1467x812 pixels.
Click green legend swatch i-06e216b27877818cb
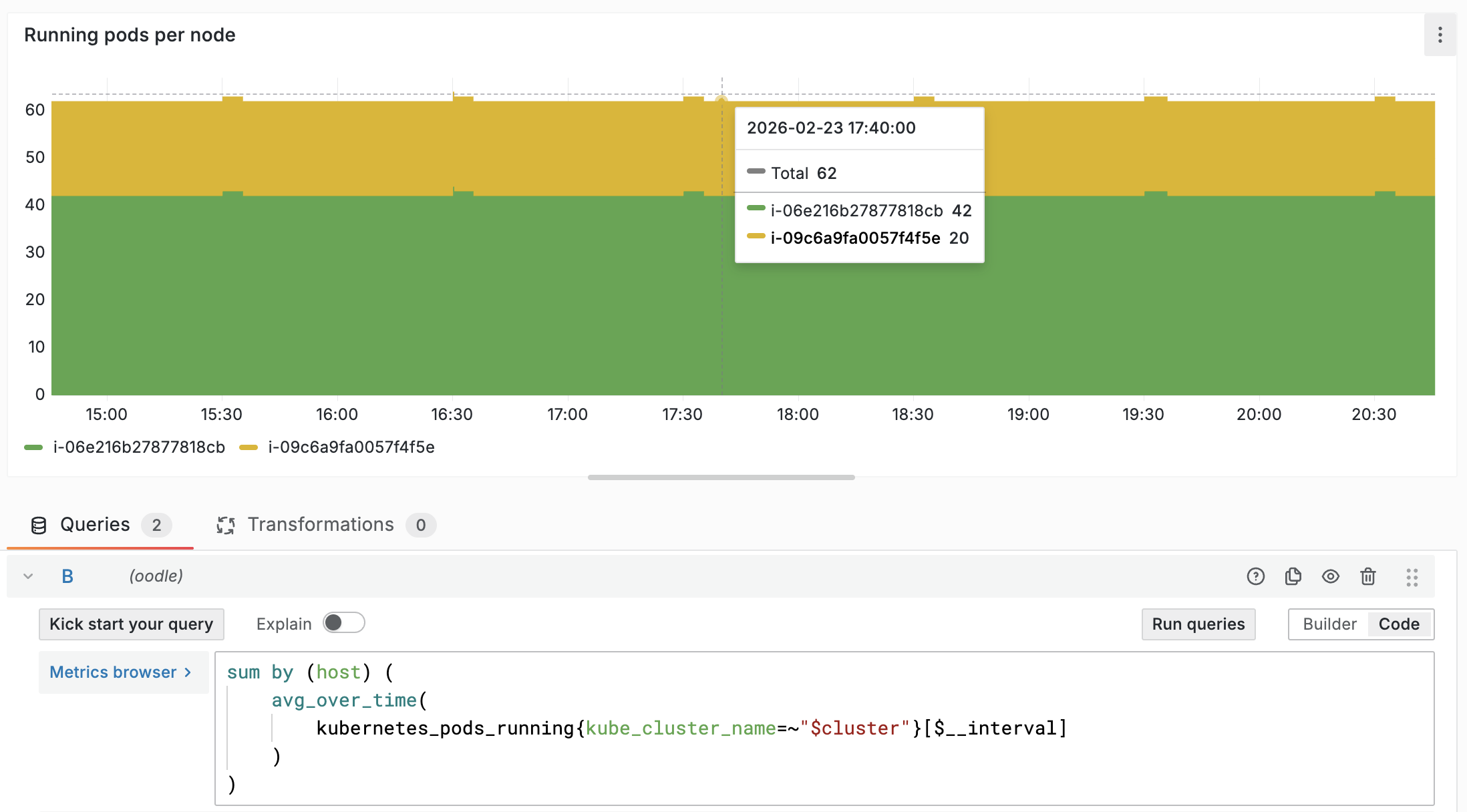click(33, 447)
